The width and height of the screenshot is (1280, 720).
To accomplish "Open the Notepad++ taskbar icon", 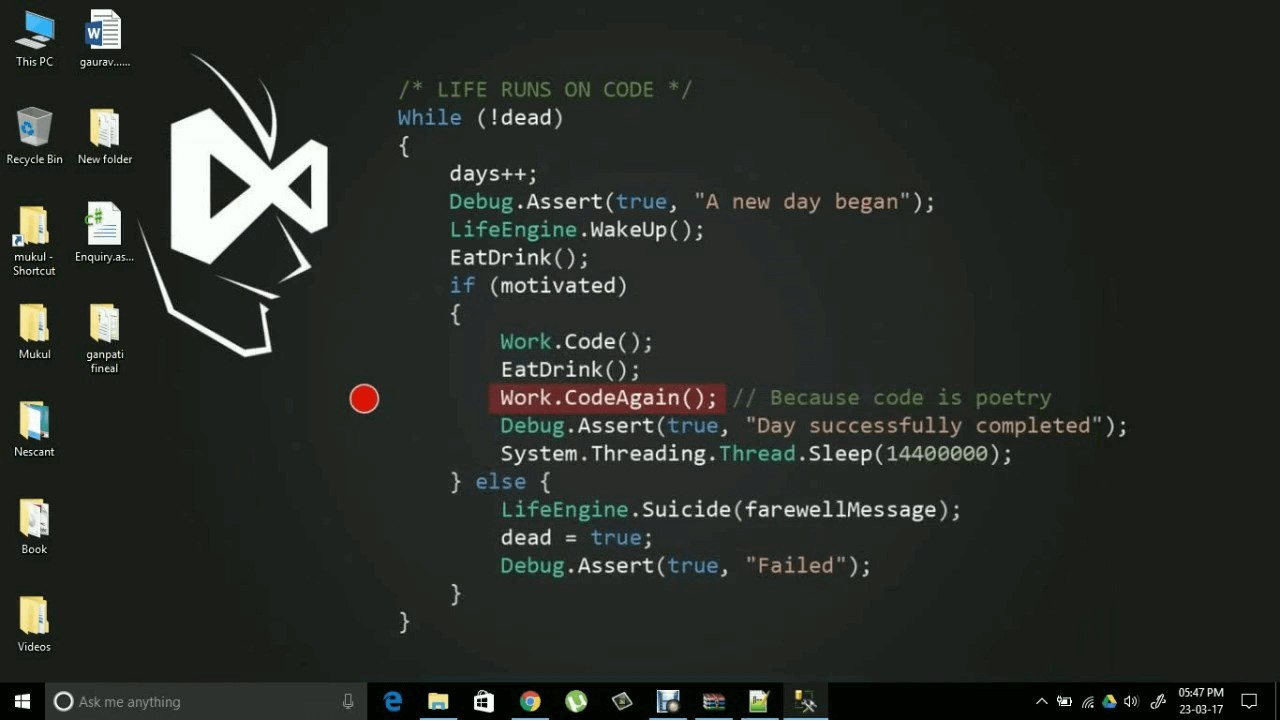I will pos(760,701).
